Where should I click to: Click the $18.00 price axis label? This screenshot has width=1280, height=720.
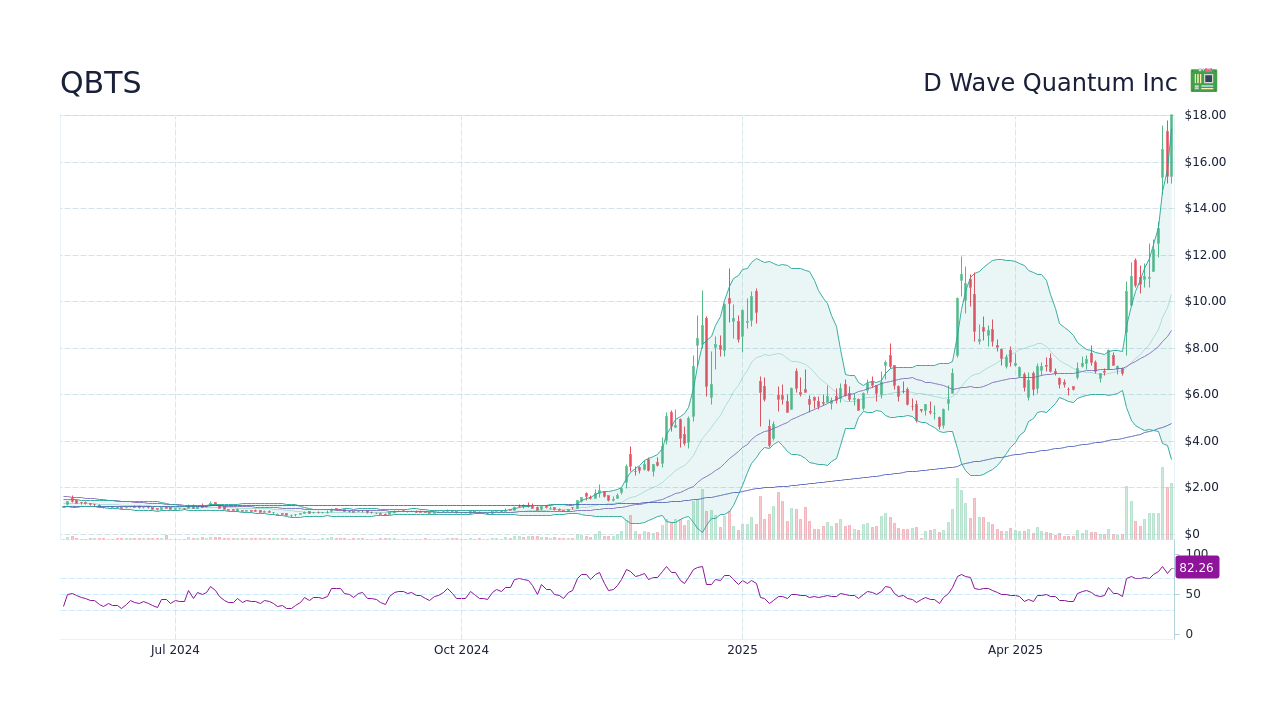(x=1205, y=115)
